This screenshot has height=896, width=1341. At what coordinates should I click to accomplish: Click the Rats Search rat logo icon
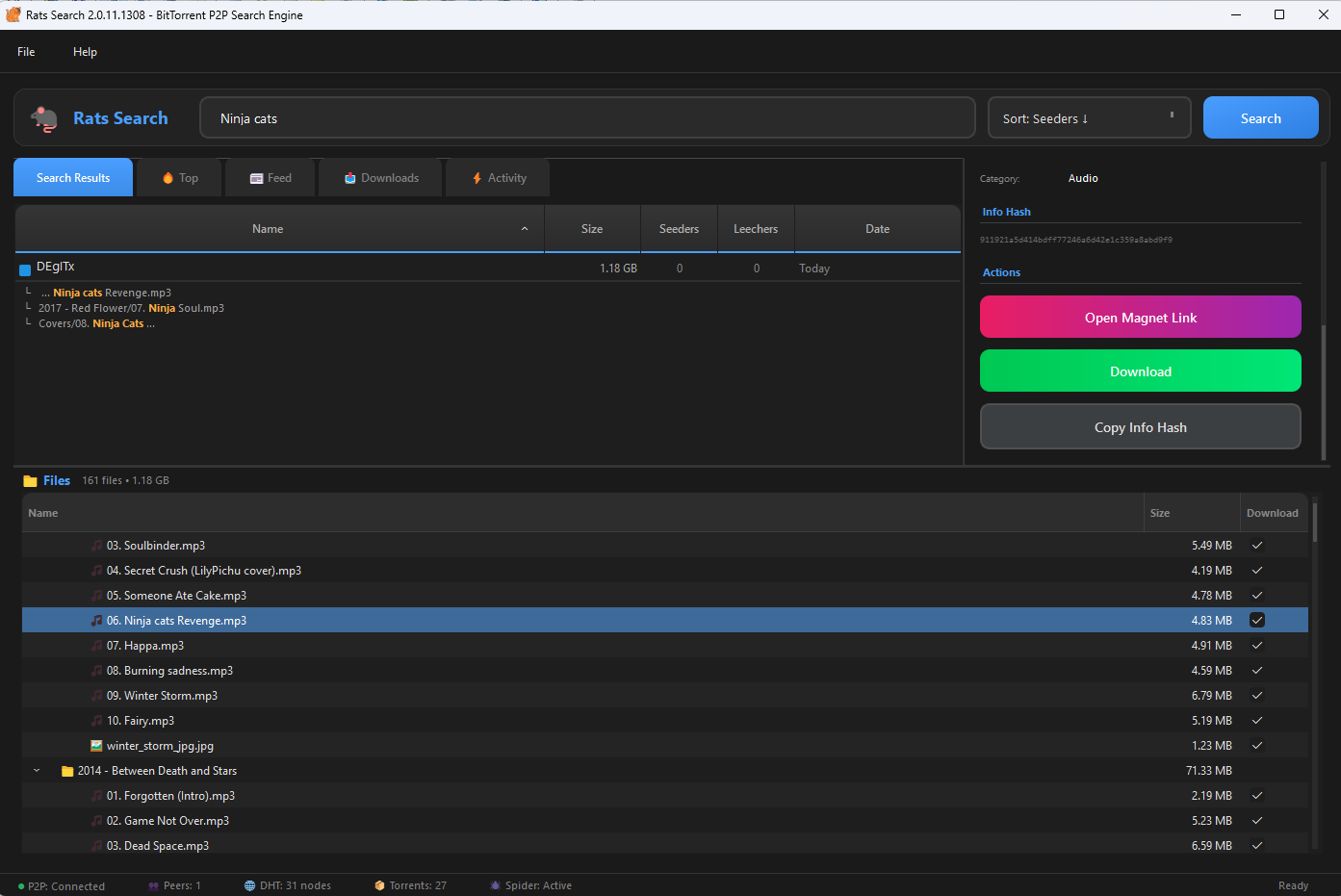tap(44, 118)
